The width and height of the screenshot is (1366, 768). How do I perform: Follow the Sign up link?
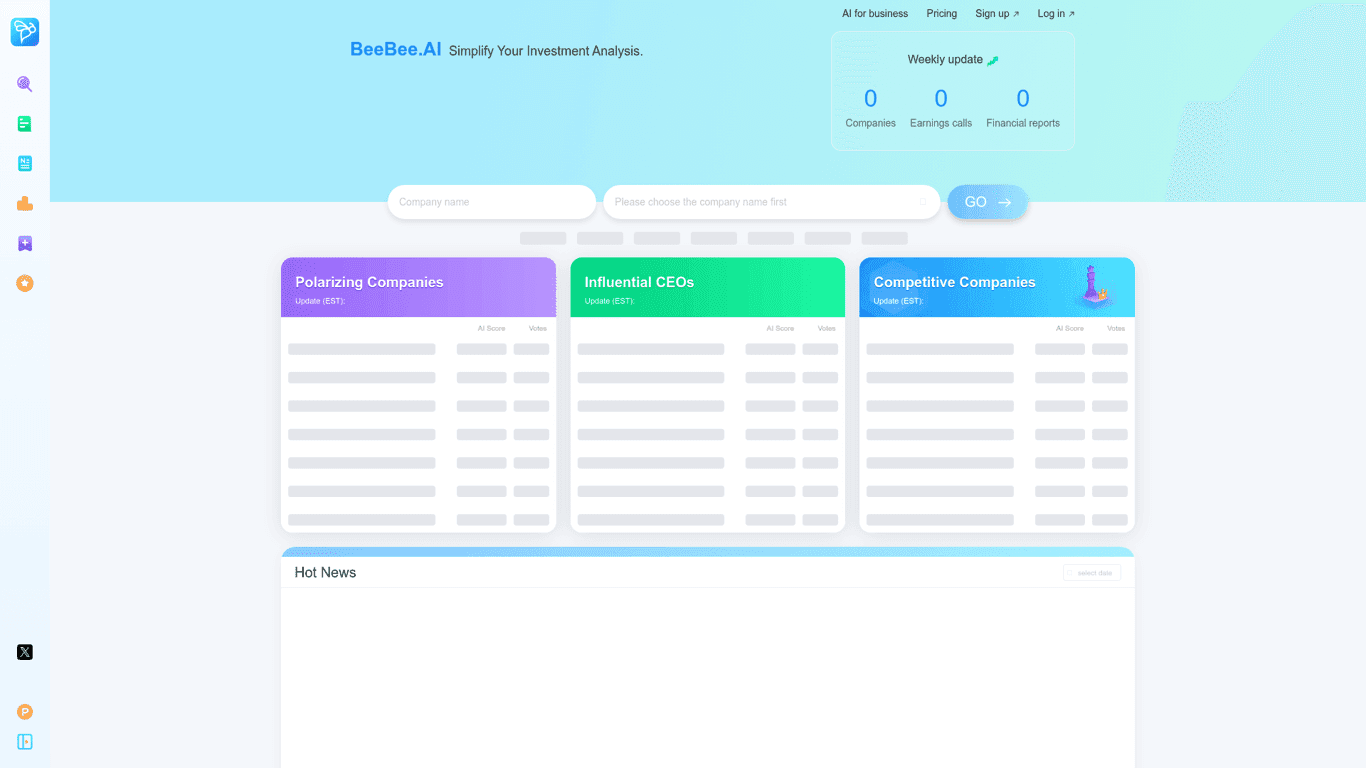tap(996, 14)
